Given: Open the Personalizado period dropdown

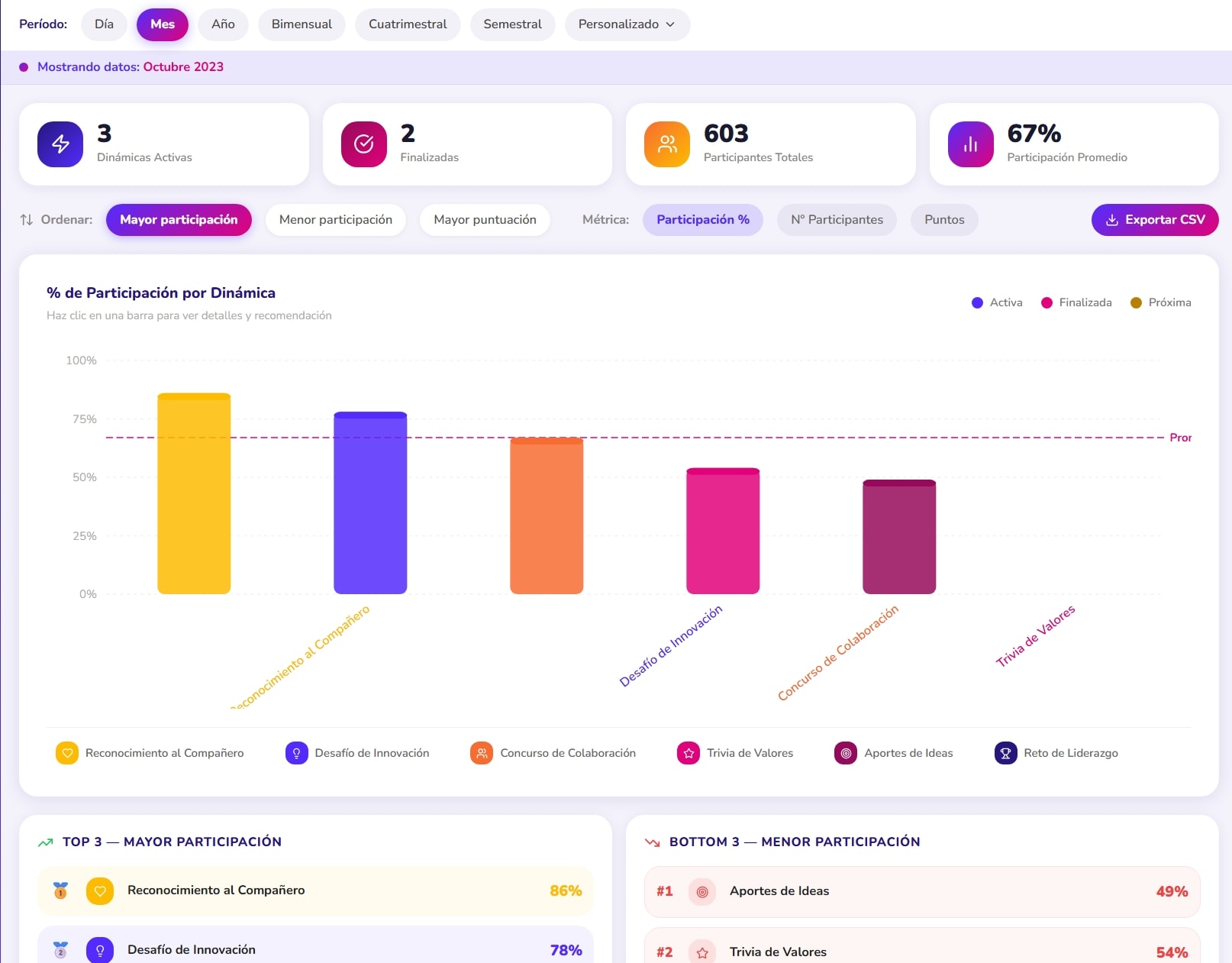Looking at the screenshot, I should [x=627, y=24].
